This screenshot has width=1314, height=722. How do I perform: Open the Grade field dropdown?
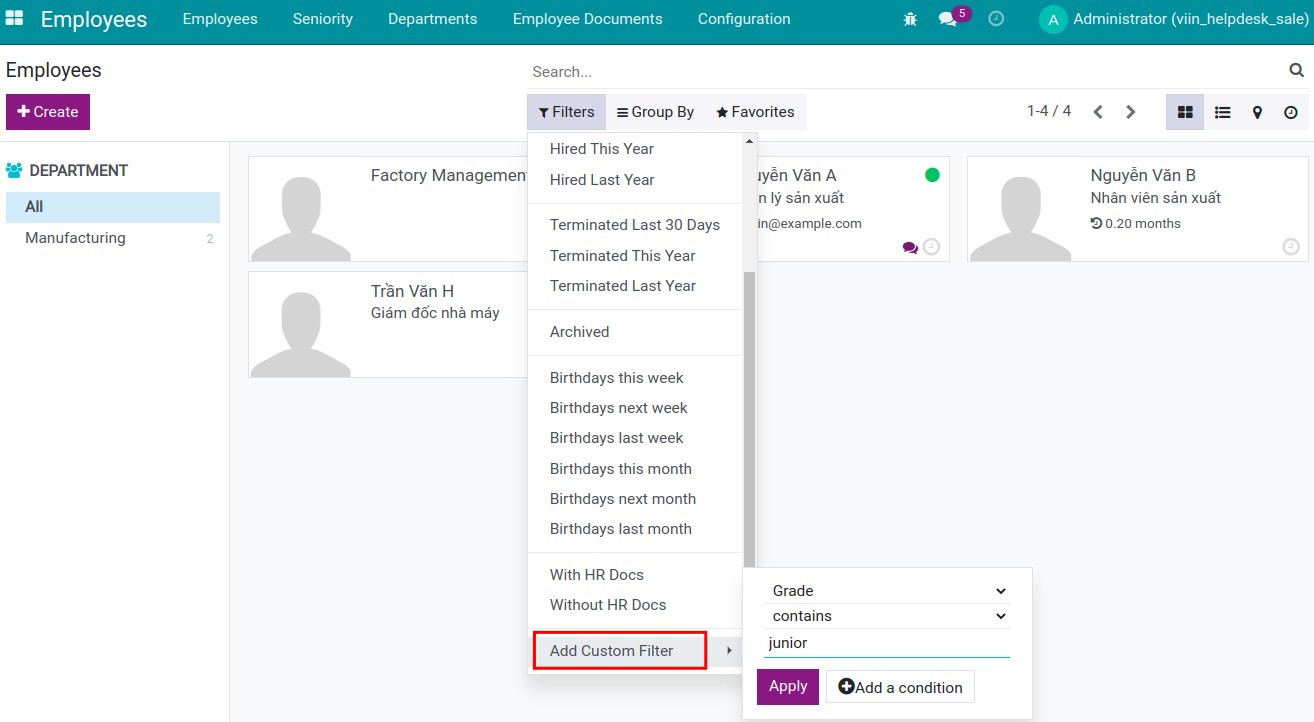887,591
